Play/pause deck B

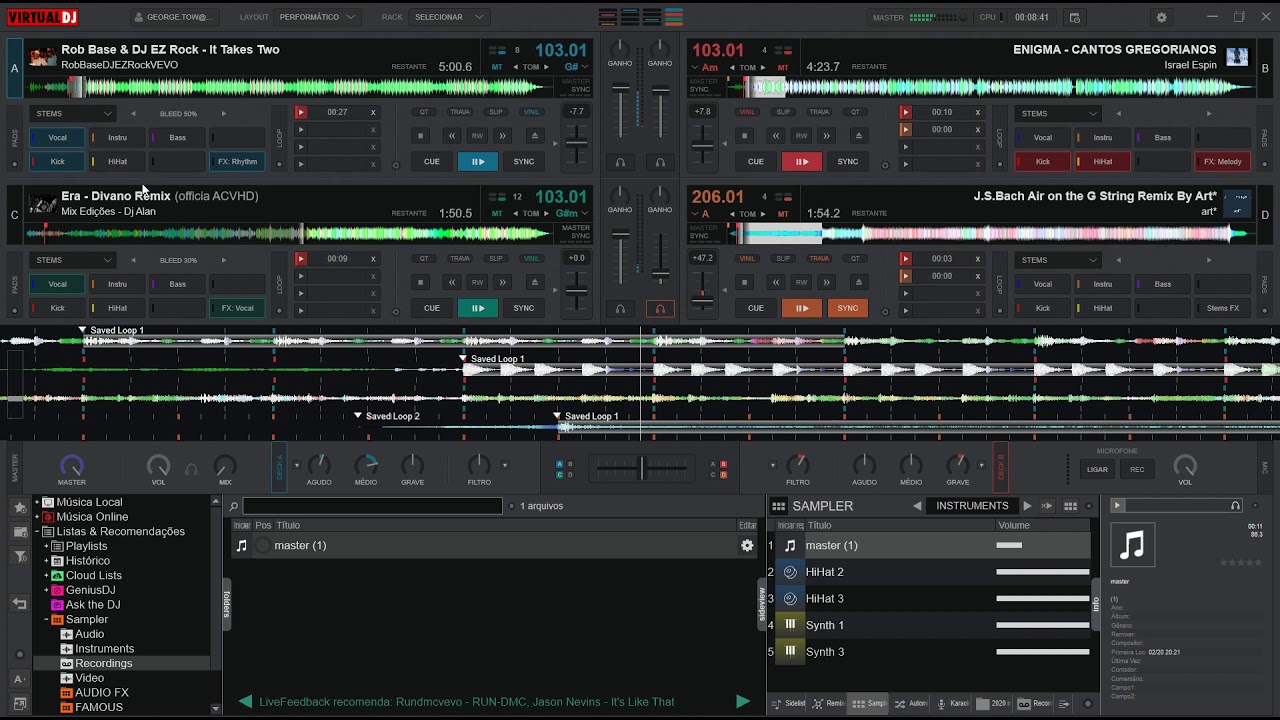pyautogui.click(x=802, y=161)
